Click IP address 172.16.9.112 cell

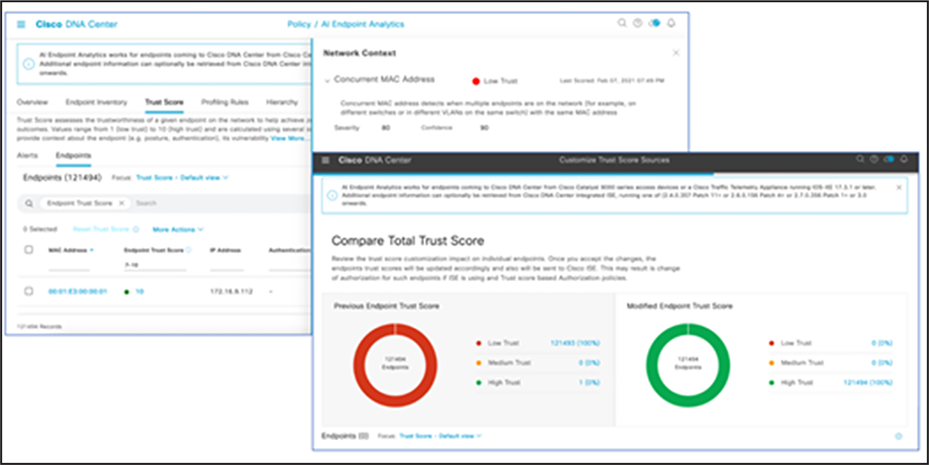tap(232, 291)
